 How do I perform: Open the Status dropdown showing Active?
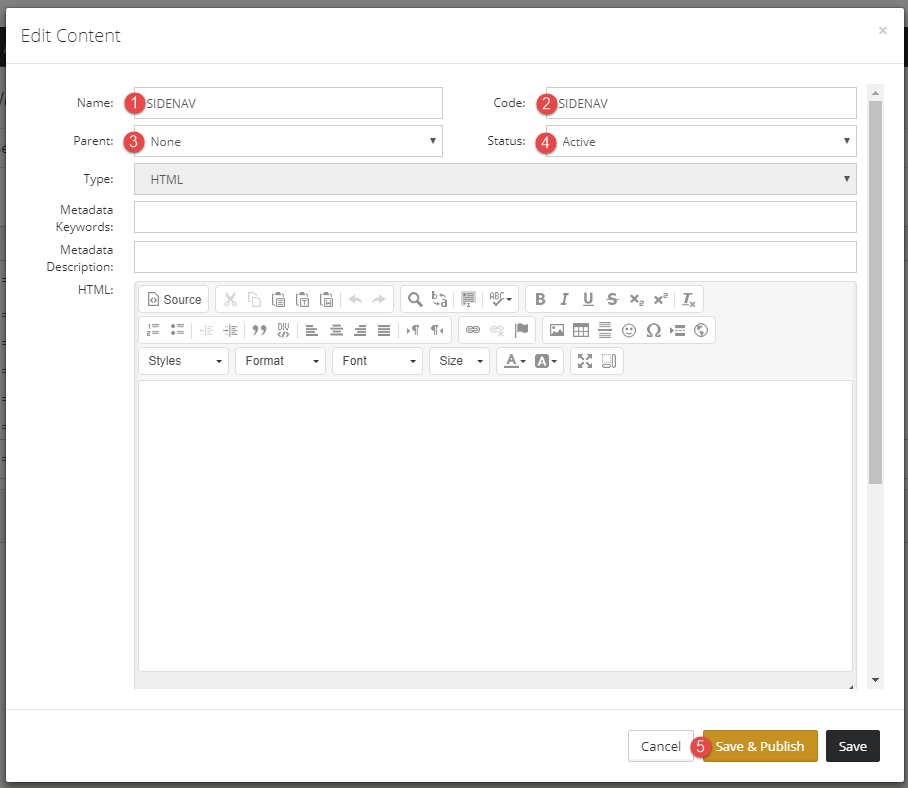pos(701,141)
